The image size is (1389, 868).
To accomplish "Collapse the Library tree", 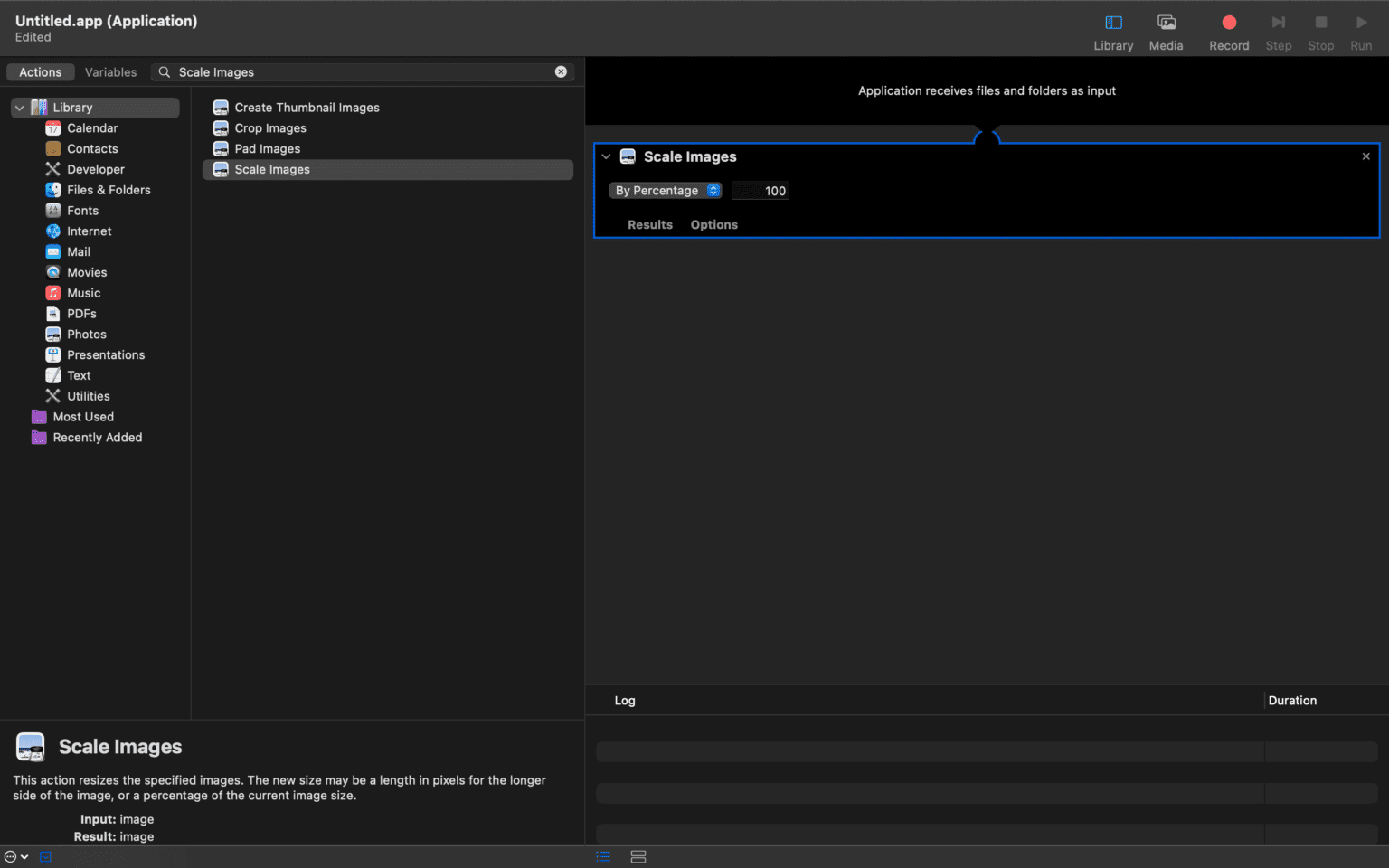I will pyautogui.click(x=19, y=108).
